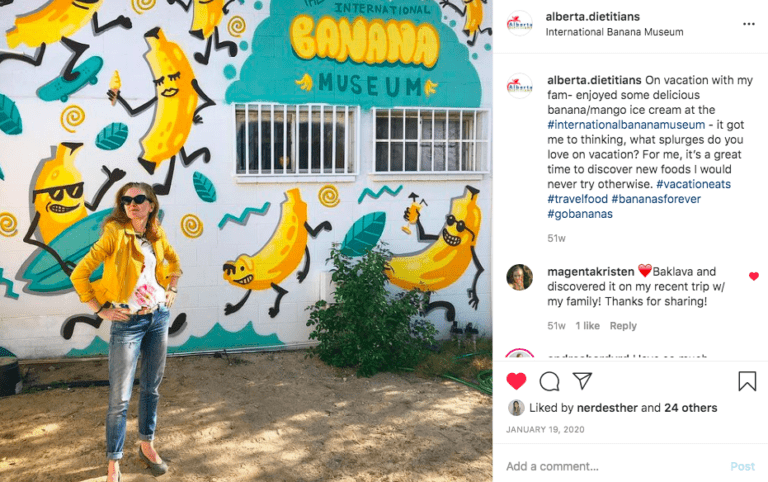The image size is (768, 482).
Task: Open the #bananasforever hashtag
Action: 656,199
